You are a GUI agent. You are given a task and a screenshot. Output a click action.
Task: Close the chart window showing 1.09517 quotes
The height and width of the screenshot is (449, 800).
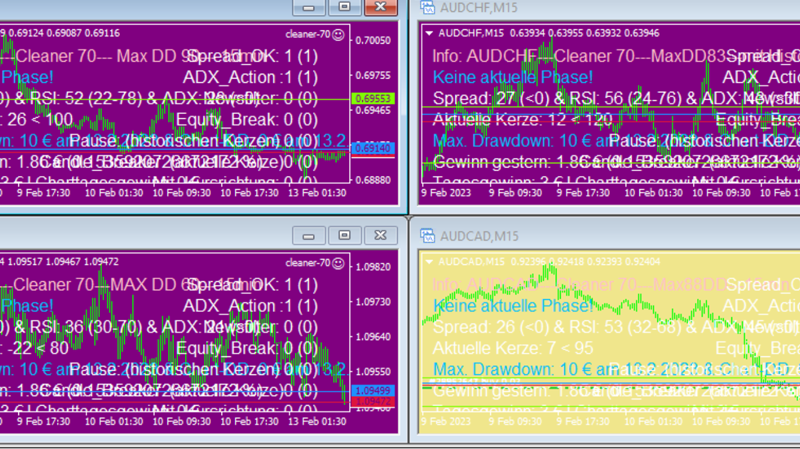[x=381, y=236]
